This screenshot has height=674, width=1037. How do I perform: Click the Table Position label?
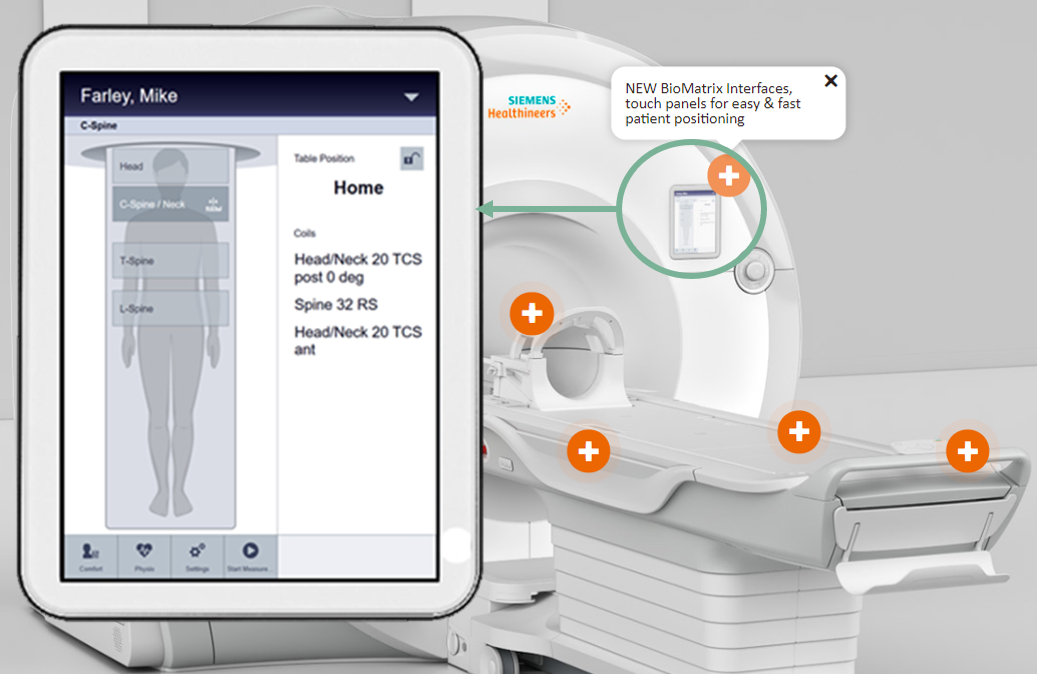coord(324,159)
